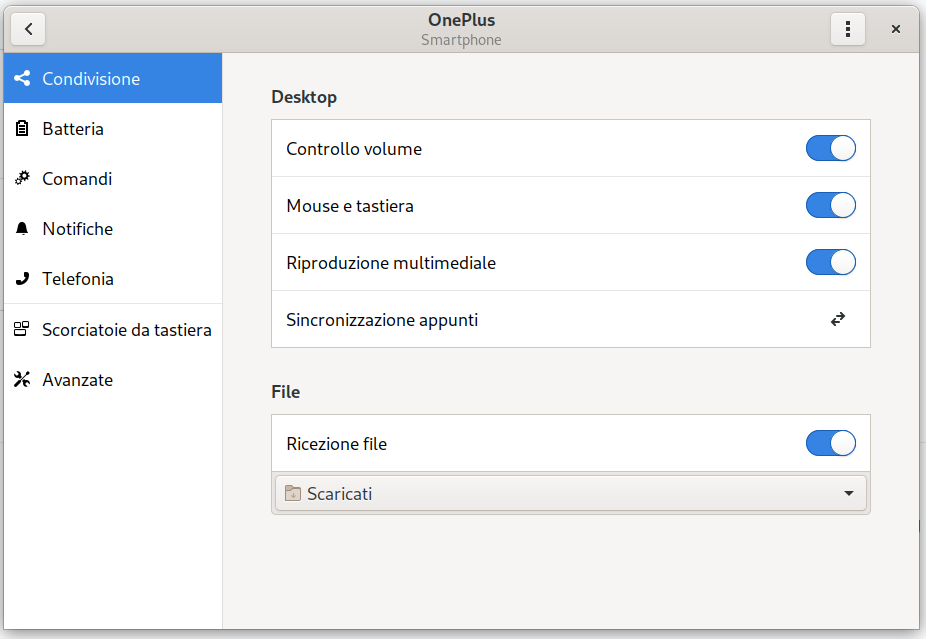926x639 pixels.
Task: Click the Scaricati folder icon
Action: click(x=292, y=493)
